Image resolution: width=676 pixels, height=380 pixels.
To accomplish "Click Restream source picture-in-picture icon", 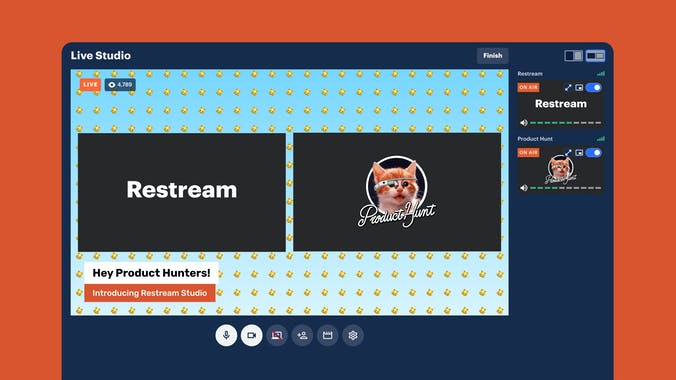I will coord(579,88).
